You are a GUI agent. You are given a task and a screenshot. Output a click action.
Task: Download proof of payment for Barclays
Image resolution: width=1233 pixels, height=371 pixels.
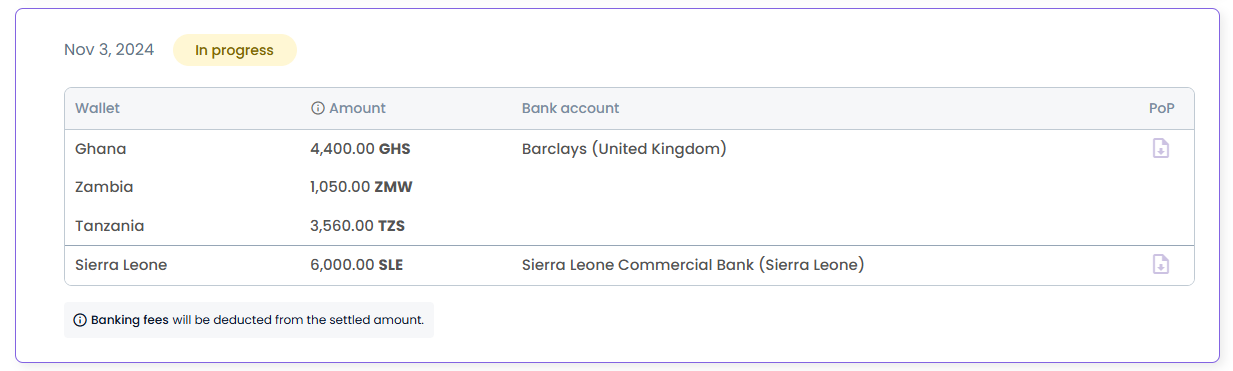1161,149
